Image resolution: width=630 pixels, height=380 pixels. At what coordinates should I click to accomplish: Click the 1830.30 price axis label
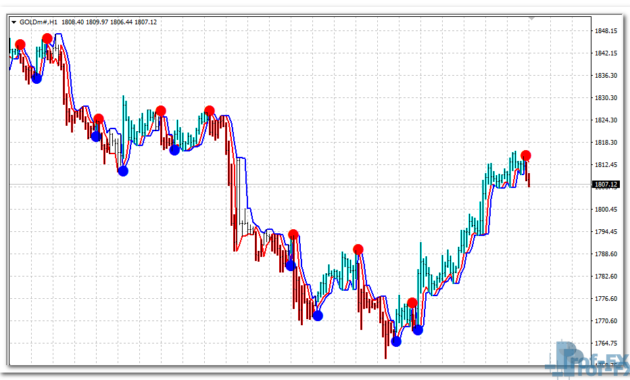click(606, 98)
